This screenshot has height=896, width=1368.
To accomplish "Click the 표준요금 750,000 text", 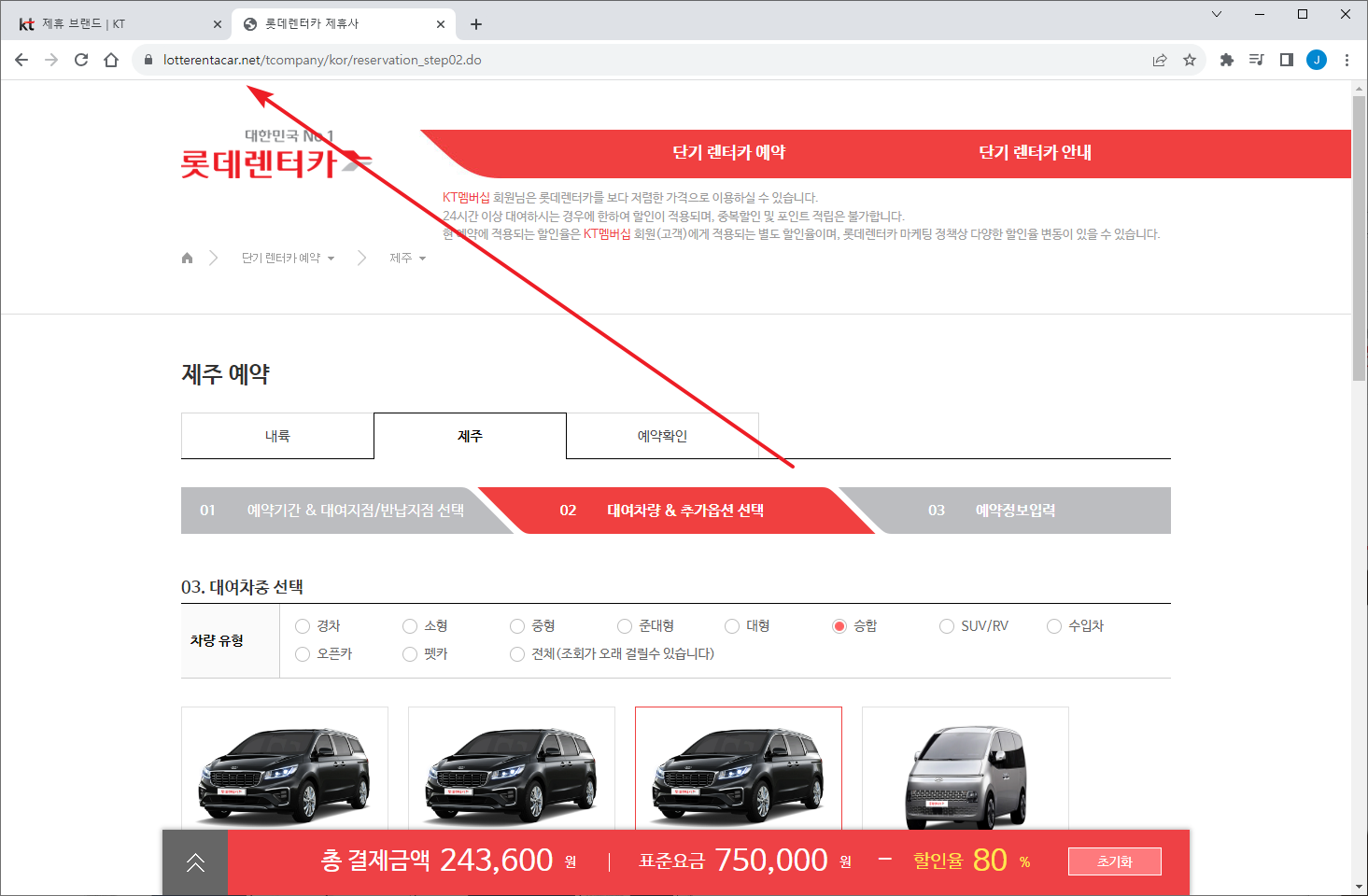I will point(745,860).
